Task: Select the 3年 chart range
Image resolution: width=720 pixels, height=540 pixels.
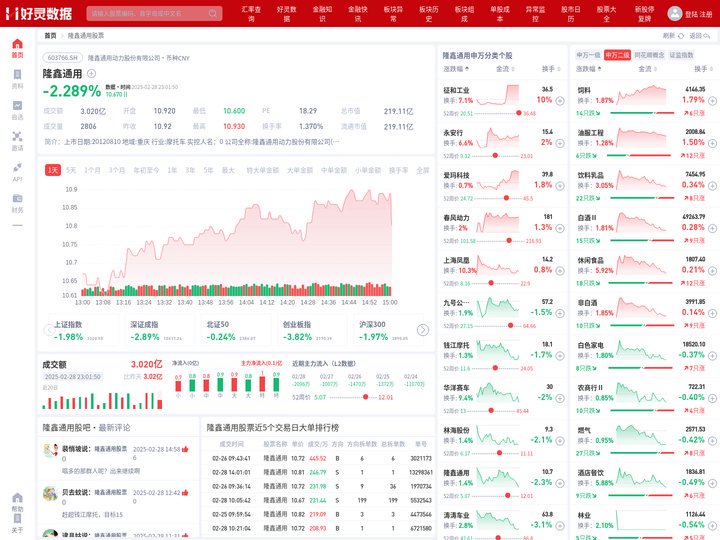Action: click(190, 170)
